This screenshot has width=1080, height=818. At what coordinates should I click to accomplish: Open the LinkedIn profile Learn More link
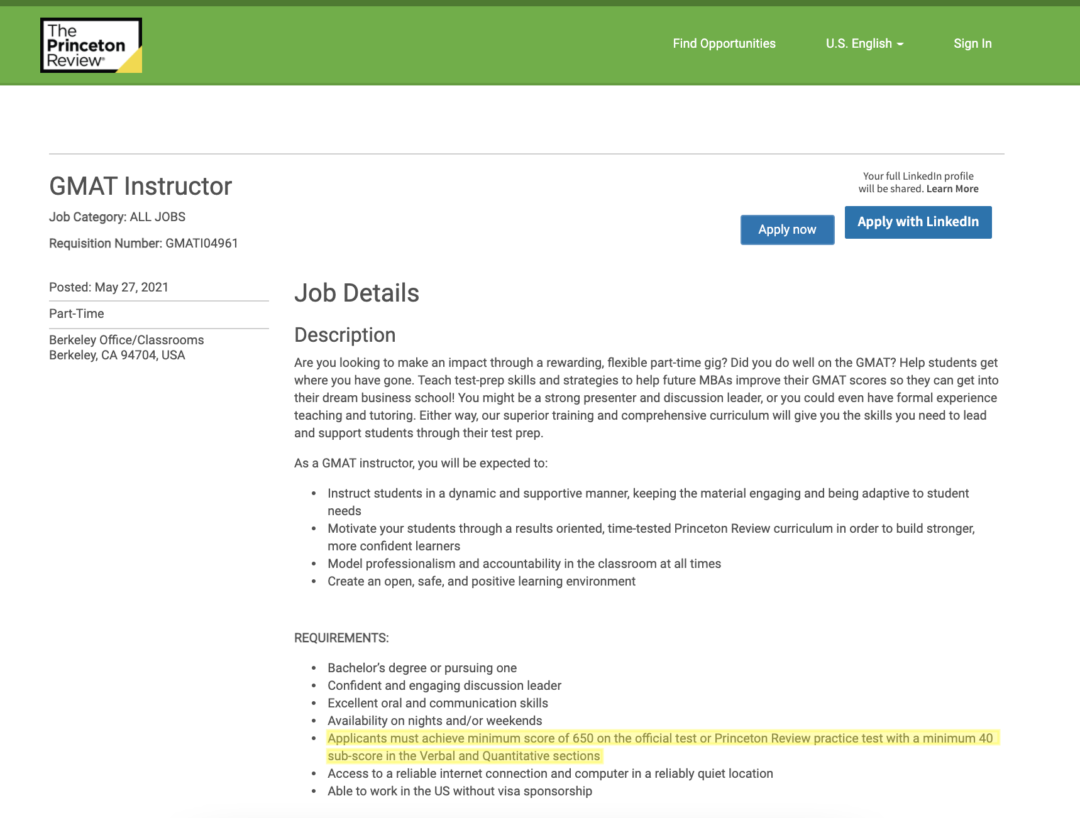(952, 189)
